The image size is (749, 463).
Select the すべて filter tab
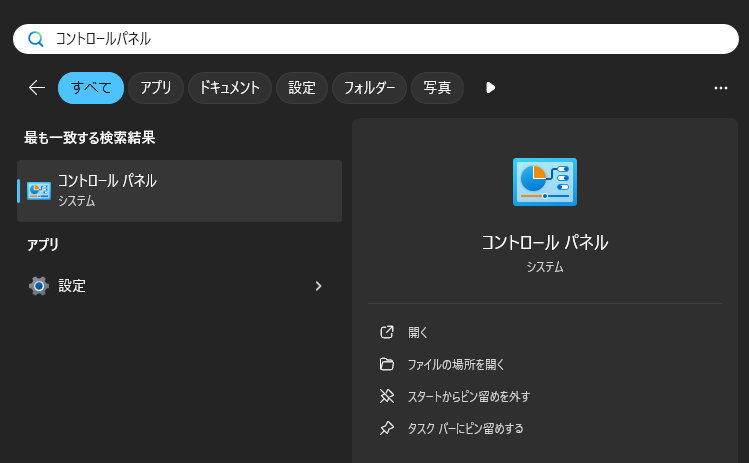(91, 88)
